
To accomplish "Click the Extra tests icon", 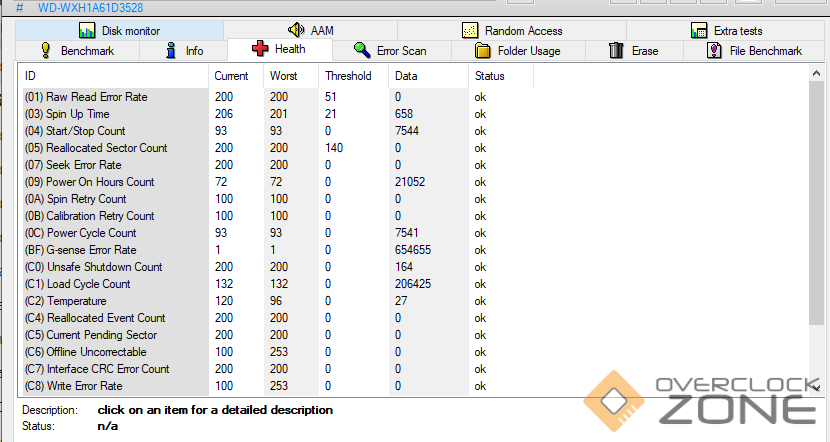I will (699, 31).
